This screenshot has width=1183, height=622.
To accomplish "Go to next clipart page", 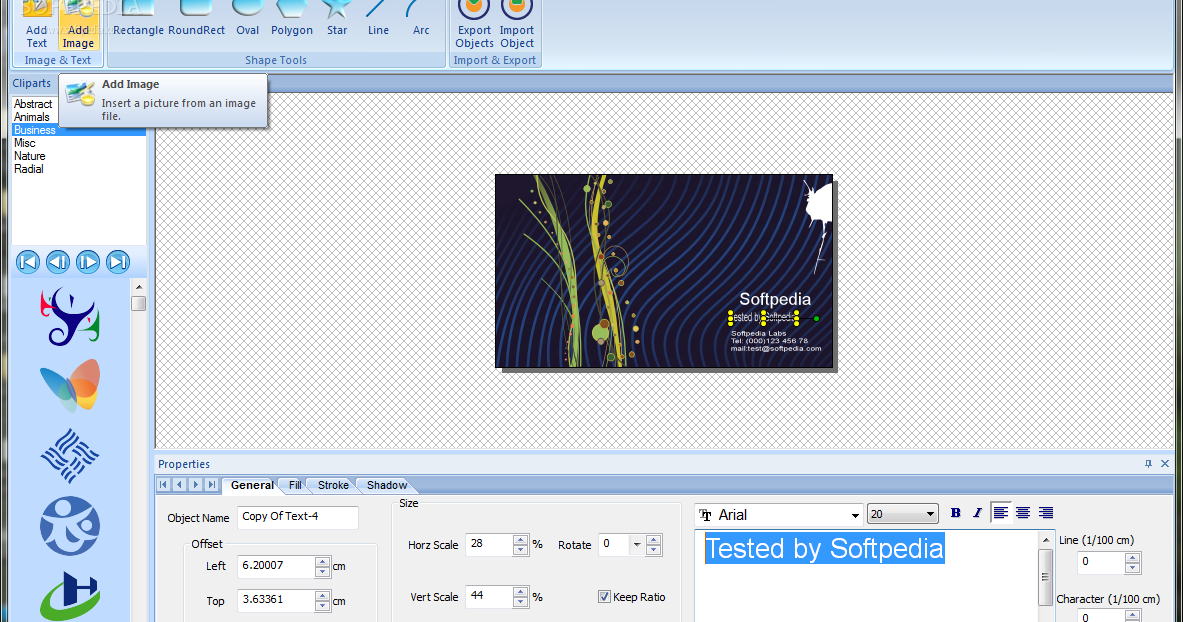I will pos(88,262).
